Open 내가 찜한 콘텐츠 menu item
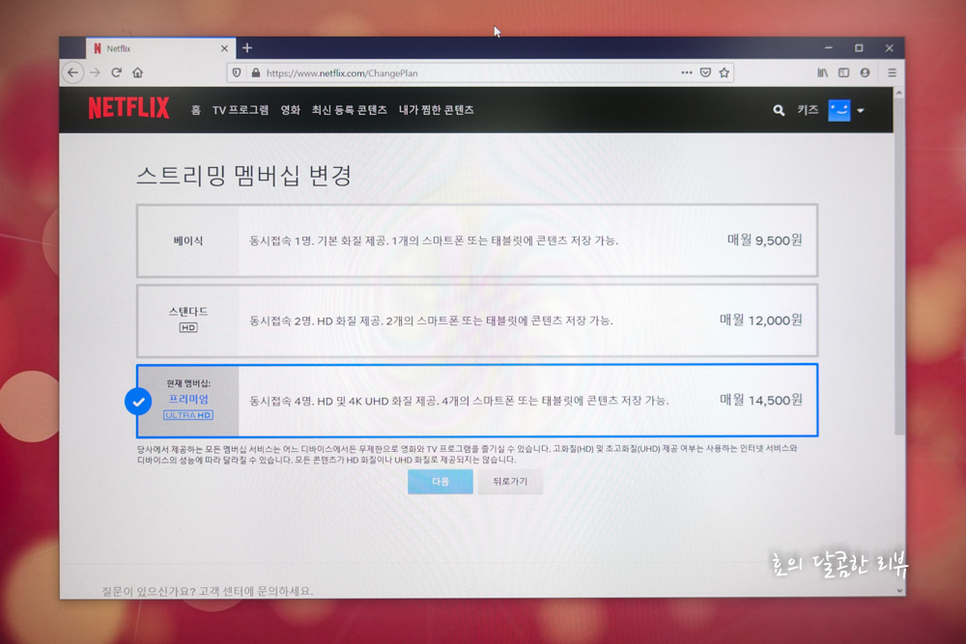Screen dimensions: 966x644 (436, 110)
